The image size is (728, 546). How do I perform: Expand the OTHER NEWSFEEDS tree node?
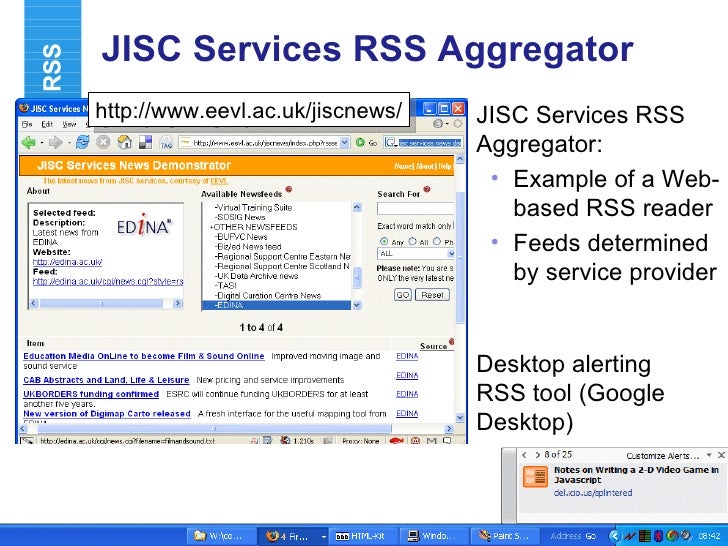click(x=212, y=227)
